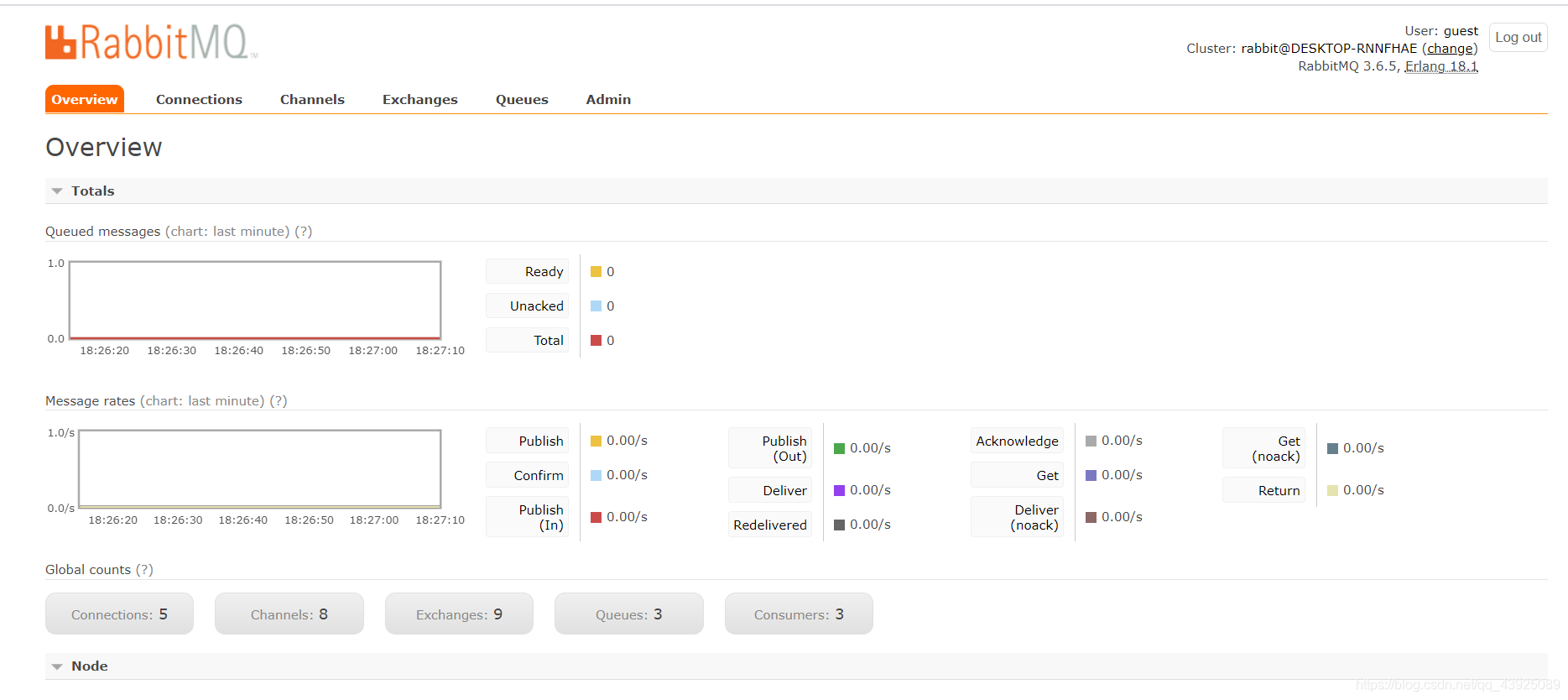This screenshot has width=1568, height=700.
Task: Click the Ready yellow color swatch
Action: pos(596,272)
